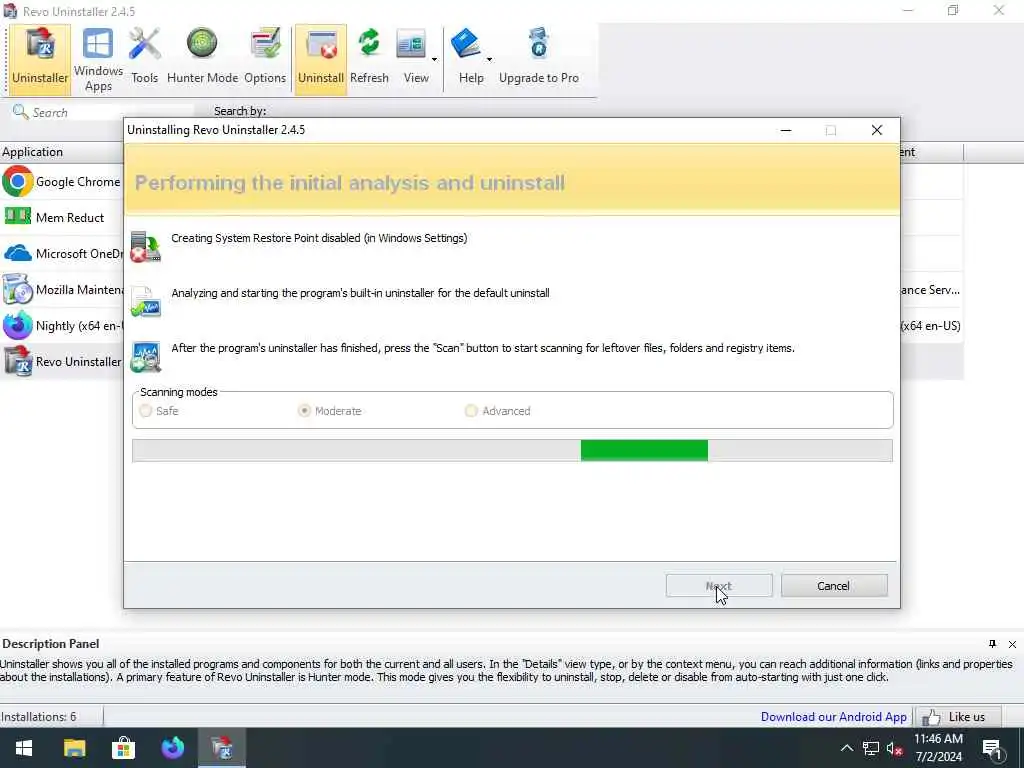Click the leftover scan step icon
This screenshot has height=768, width=1024.
click(145, 357)
